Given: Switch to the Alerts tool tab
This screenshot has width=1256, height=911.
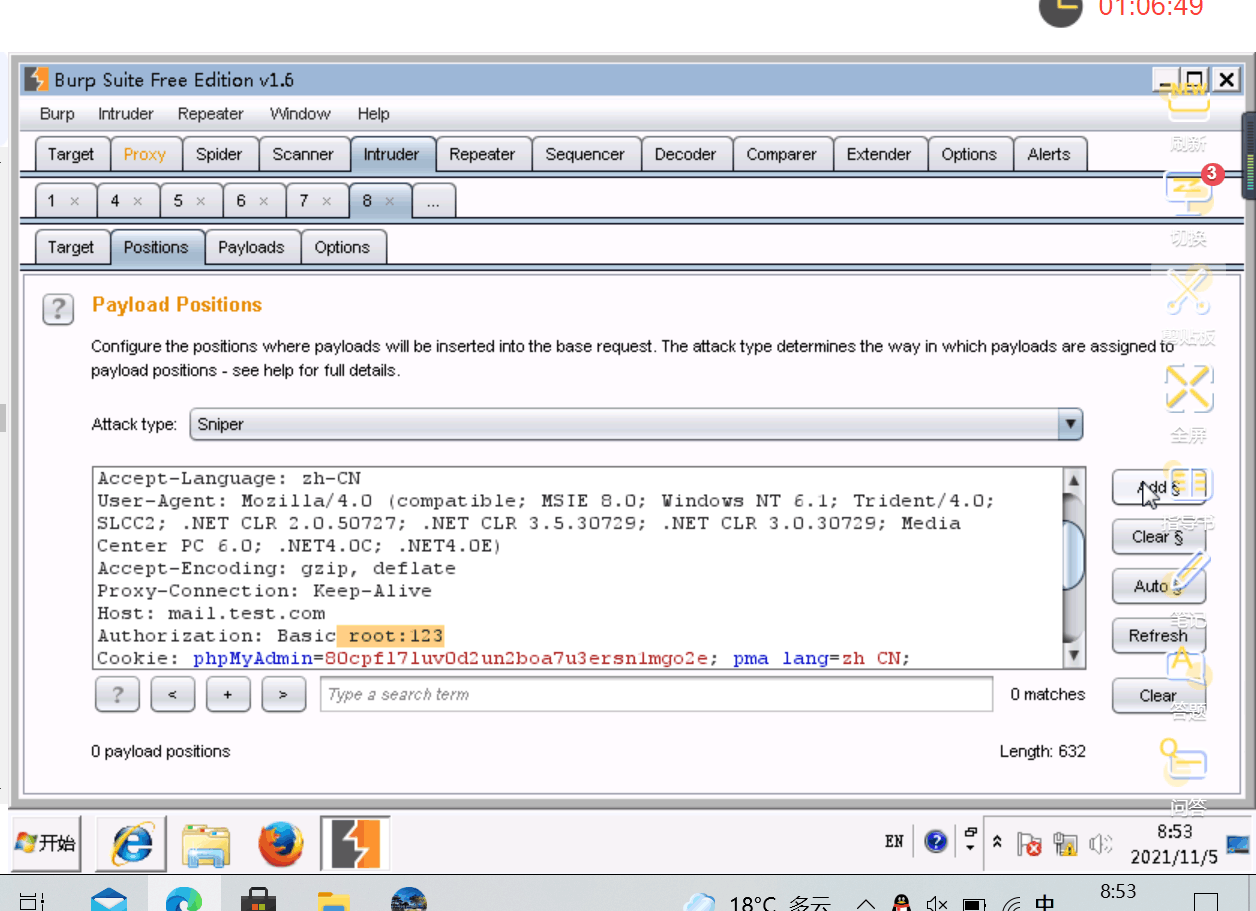Looking at the screenshot, I should 1049,155.
